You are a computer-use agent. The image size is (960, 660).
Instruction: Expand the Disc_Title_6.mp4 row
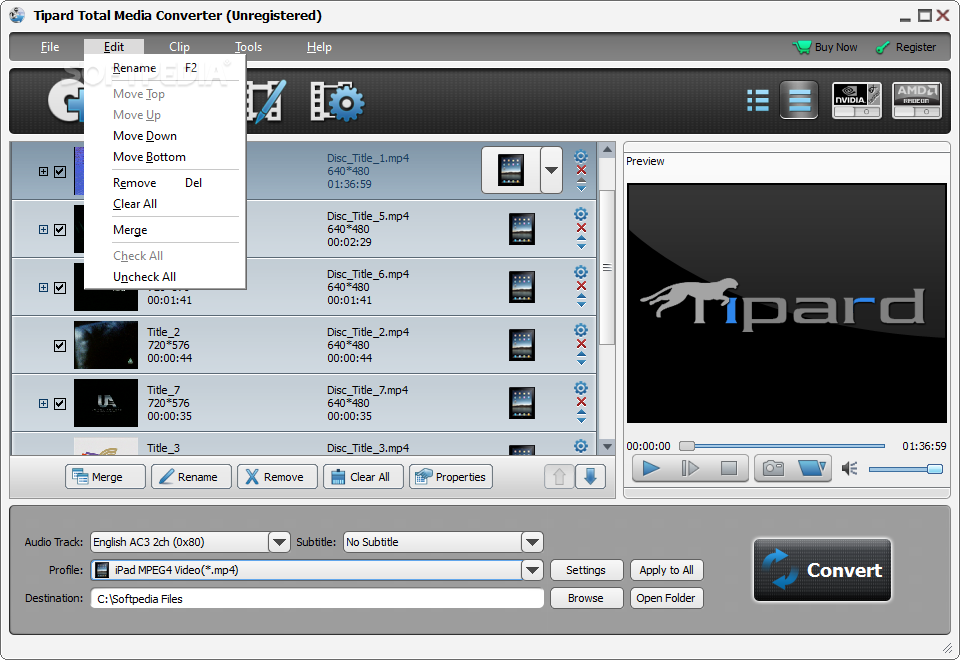pos(43,287)
